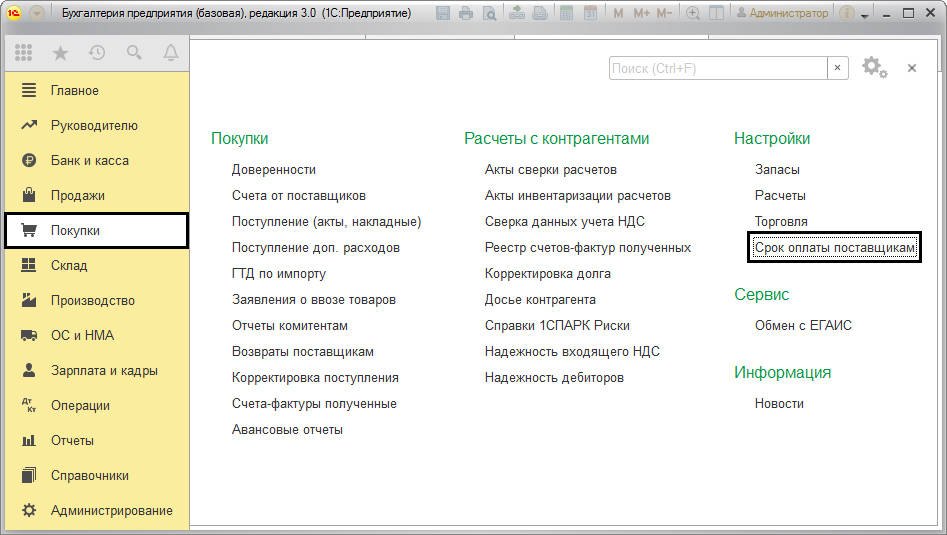
Task: Expand dropdown arrow next to info icon
Action: coord(865,14)
